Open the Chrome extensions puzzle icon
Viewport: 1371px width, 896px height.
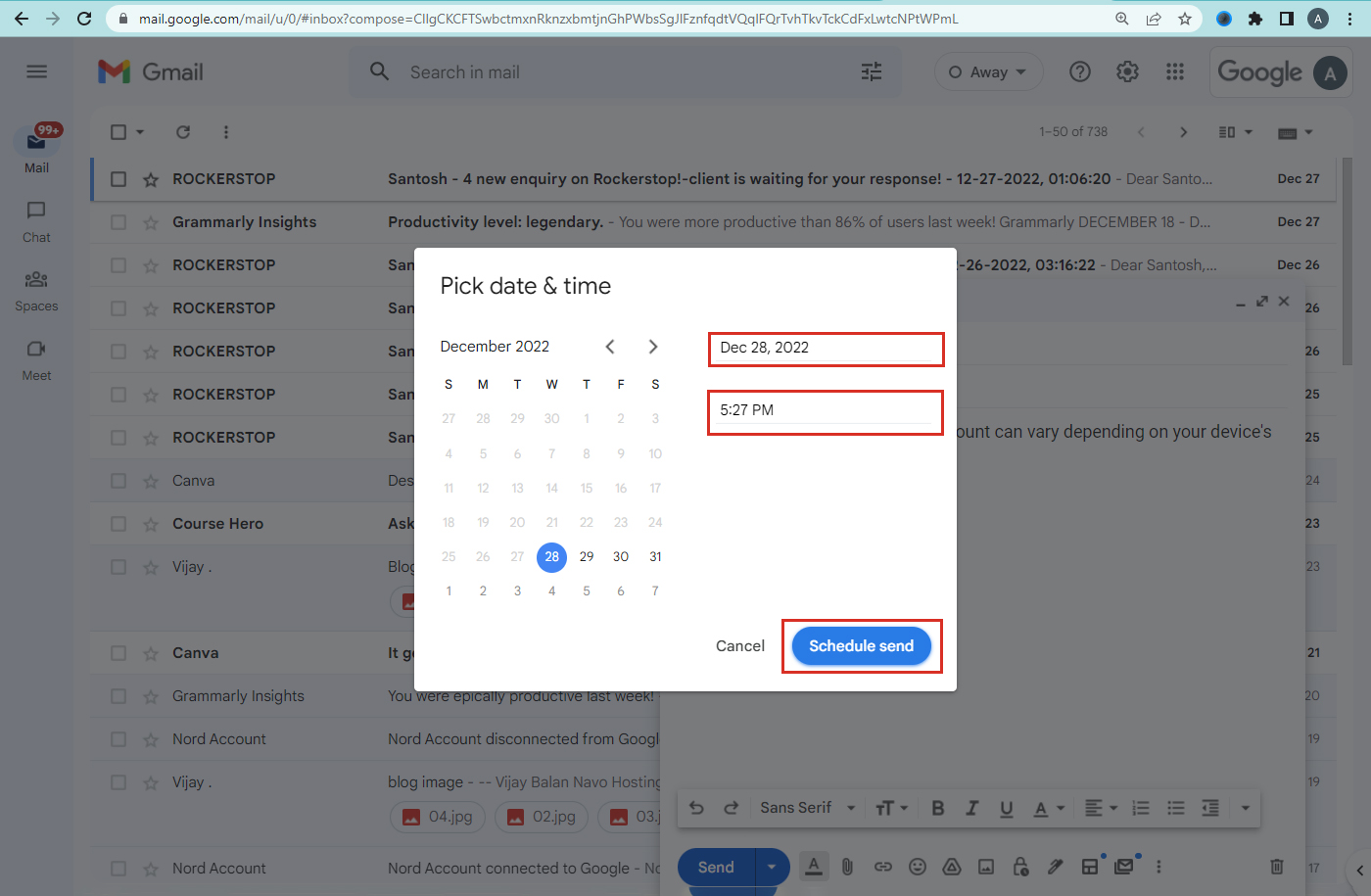(1255, 19)
